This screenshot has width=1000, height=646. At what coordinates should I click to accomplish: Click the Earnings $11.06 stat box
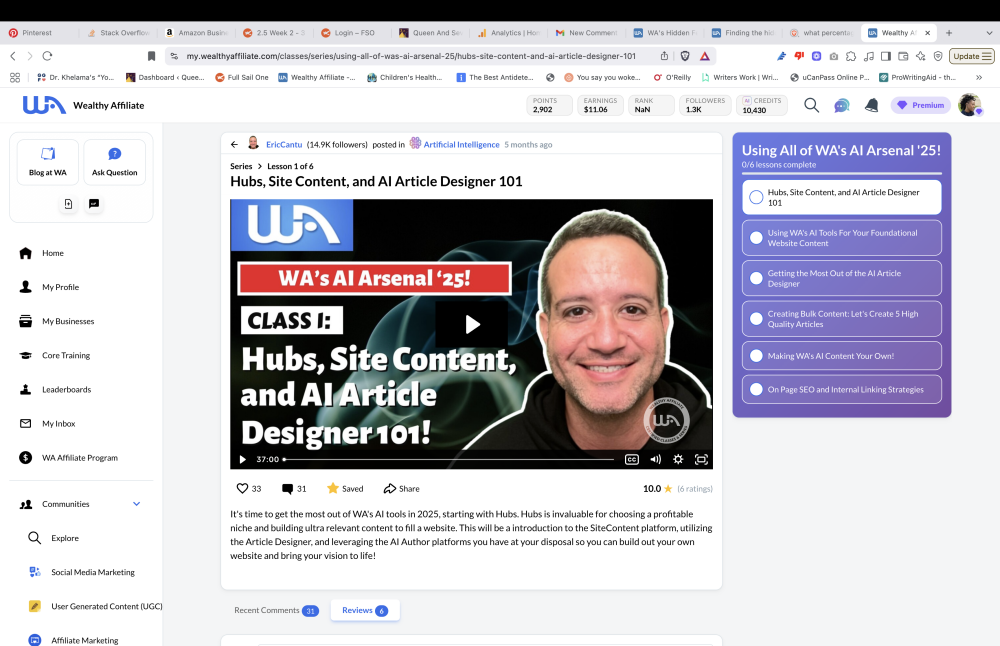(600, 105)
